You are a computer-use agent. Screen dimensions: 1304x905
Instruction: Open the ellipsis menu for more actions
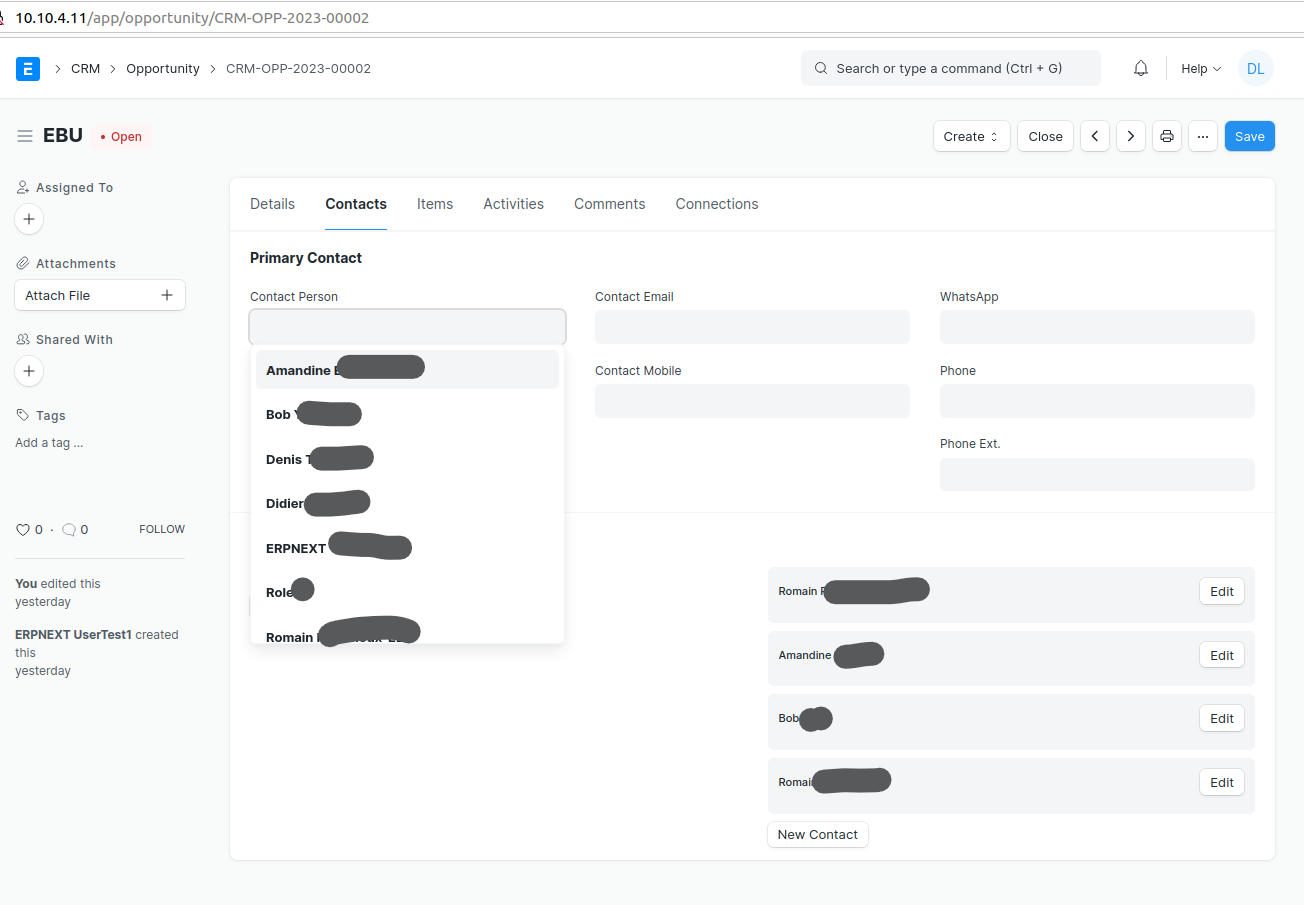[x=1203, y=136]
